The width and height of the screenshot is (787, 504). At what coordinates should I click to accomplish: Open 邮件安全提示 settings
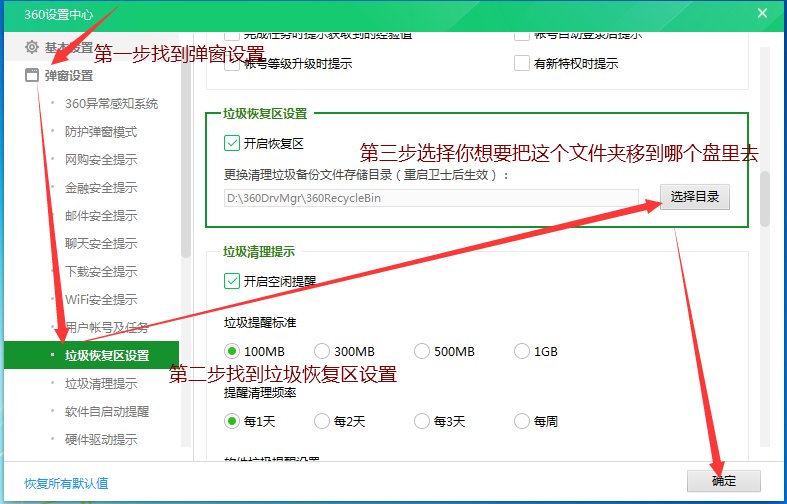point(101,216)
